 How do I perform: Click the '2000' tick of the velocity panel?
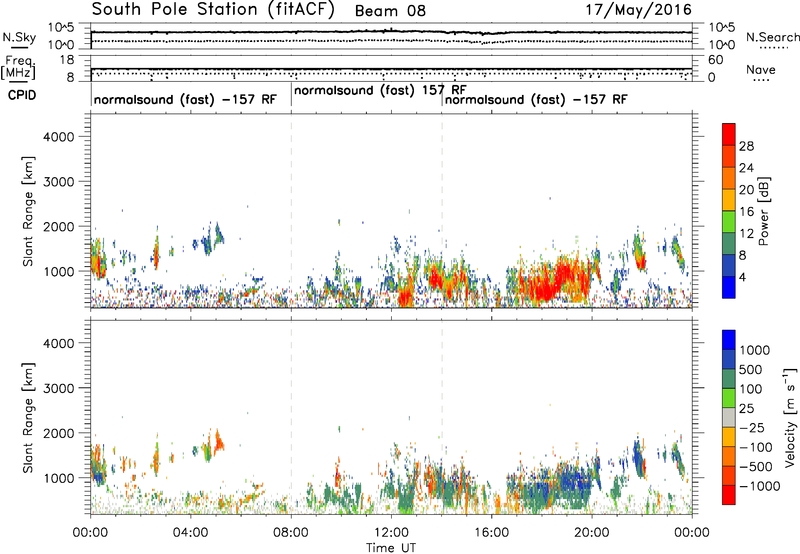click(x=58, y=433)
